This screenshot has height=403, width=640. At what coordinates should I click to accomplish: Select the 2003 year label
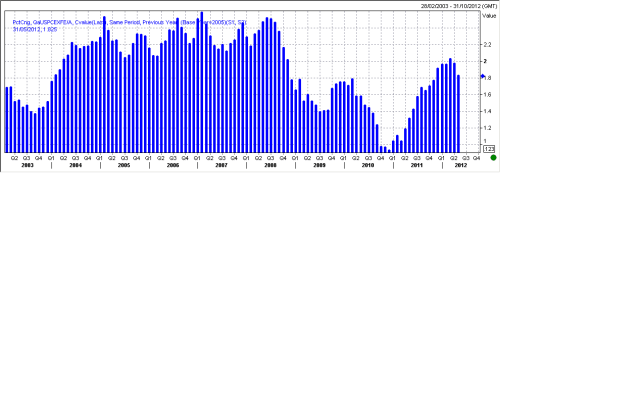point(27,165)
